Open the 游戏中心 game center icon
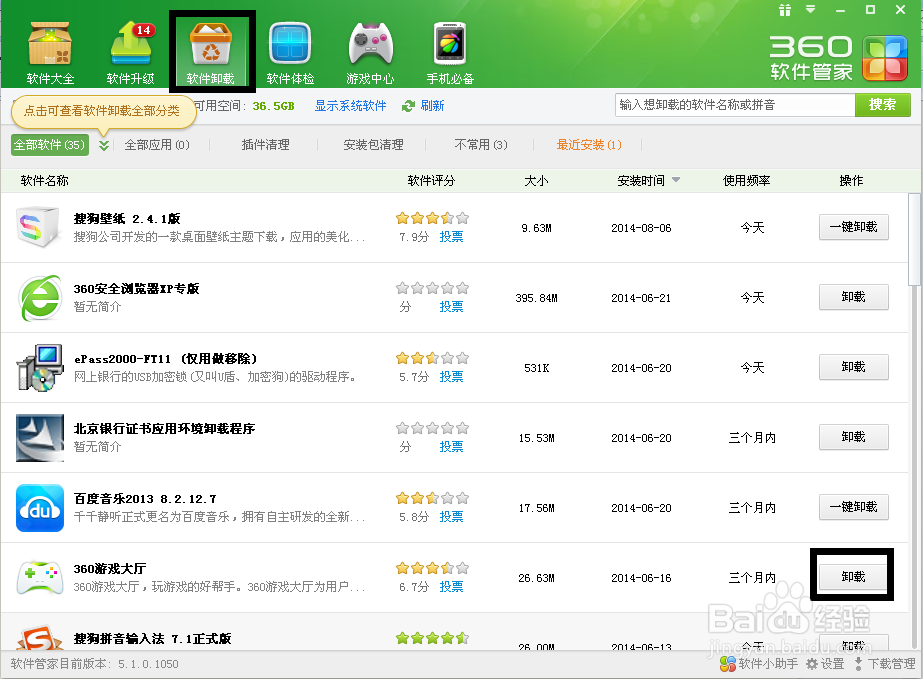Viewport: 923px width, 679px height. (370, 52)
